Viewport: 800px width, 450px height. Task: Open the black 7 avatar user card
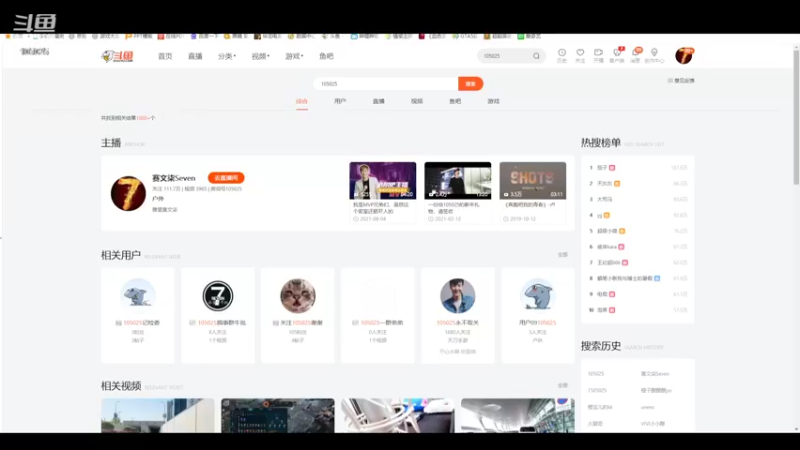coord(218,295)
